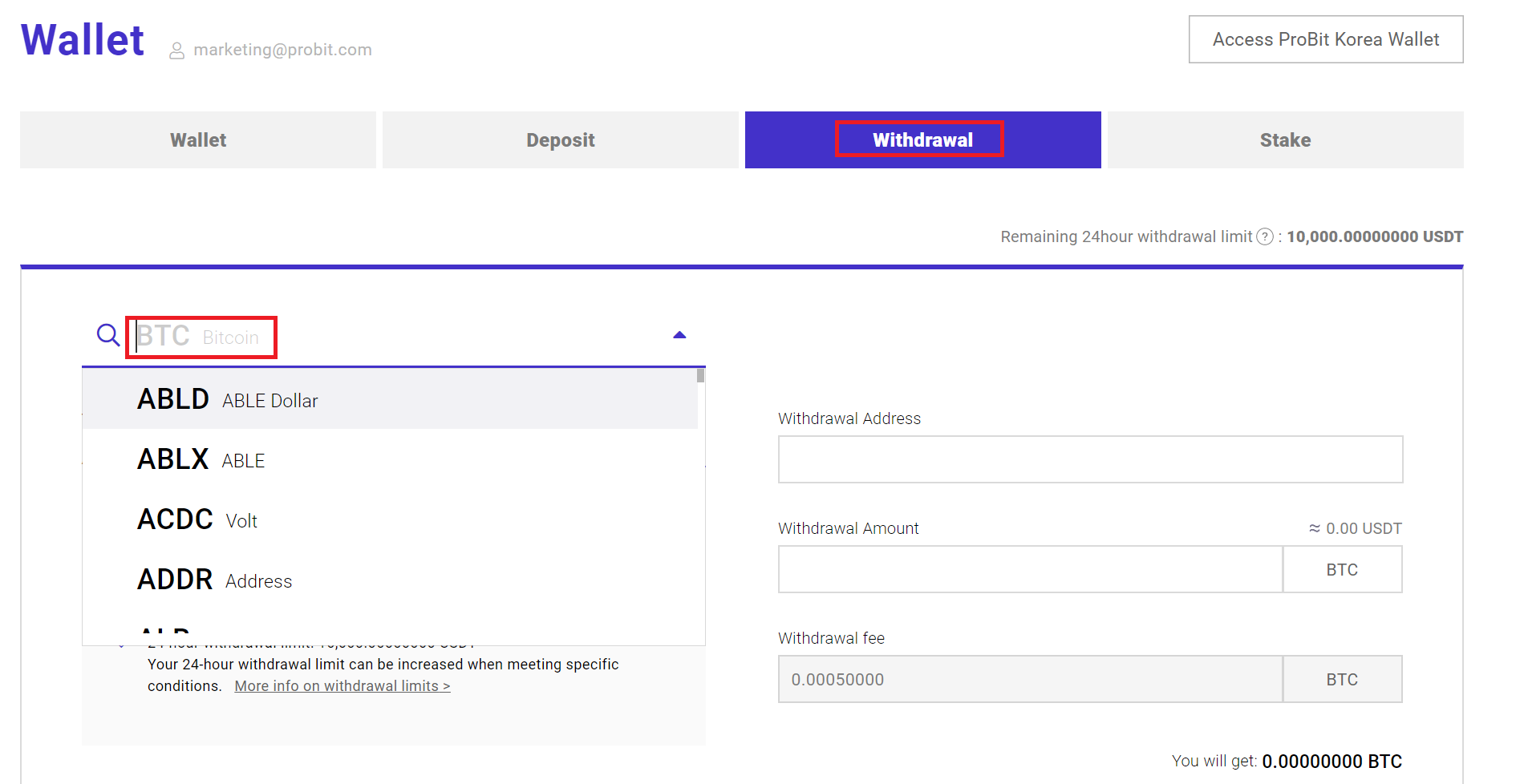Choose ACDC Volt from dropdown
Image resolution: width=1520 pixels, height=784 pixels.
[390, 519]
